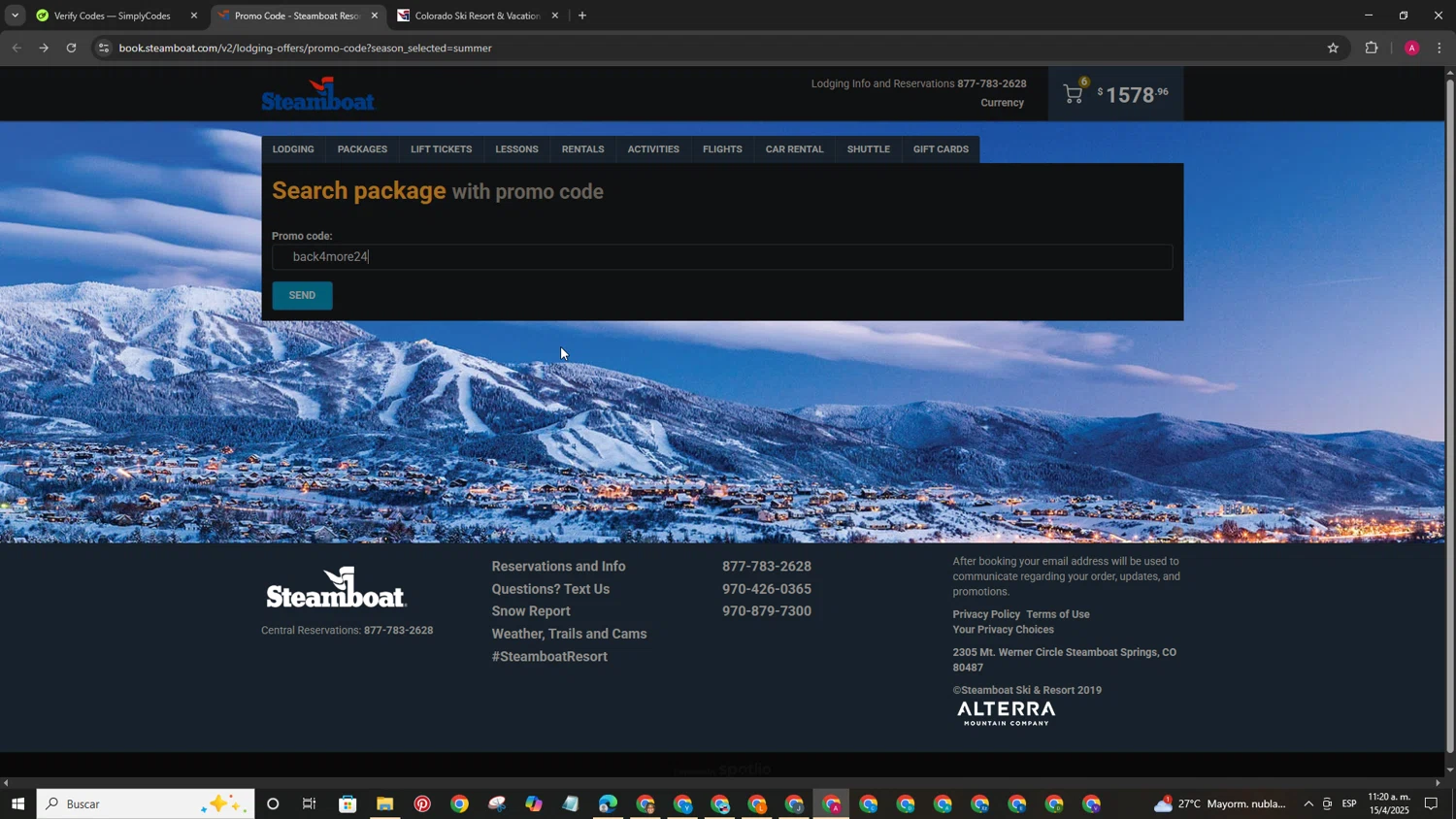Image resolution: width=1456 pixels, height=819 pixels.
Task: Click the browser forward arrow
Action: 44,48
